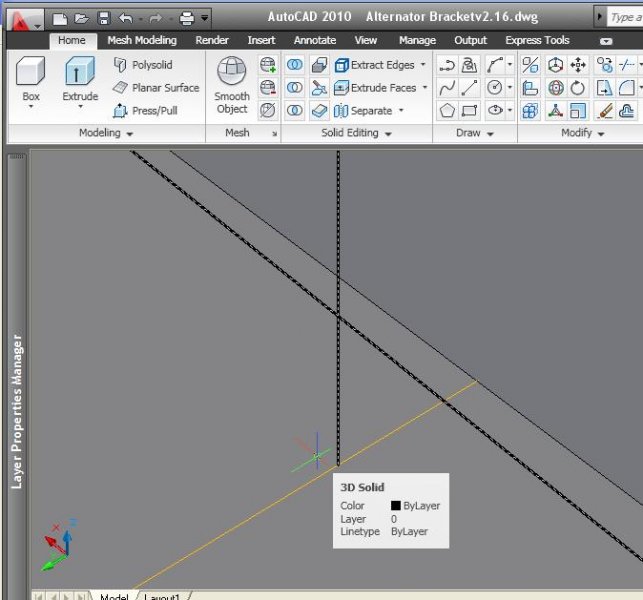Click the Redo arrow in quick access toolbar
The image size is (643, 600).
coord(155,18)
